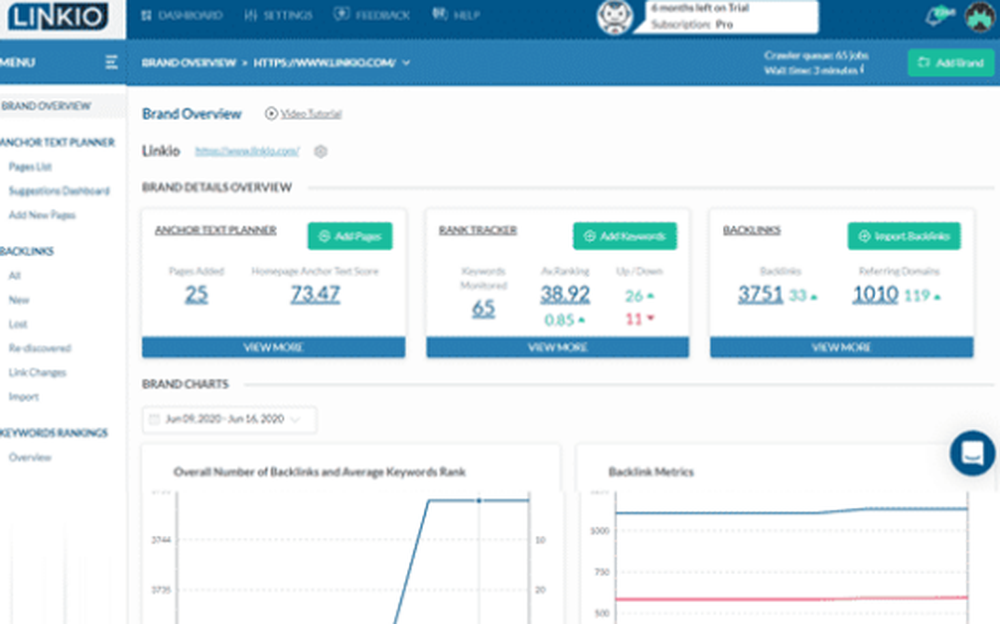
Task: Open Settings in the top navigation
Action: point(279,15)
